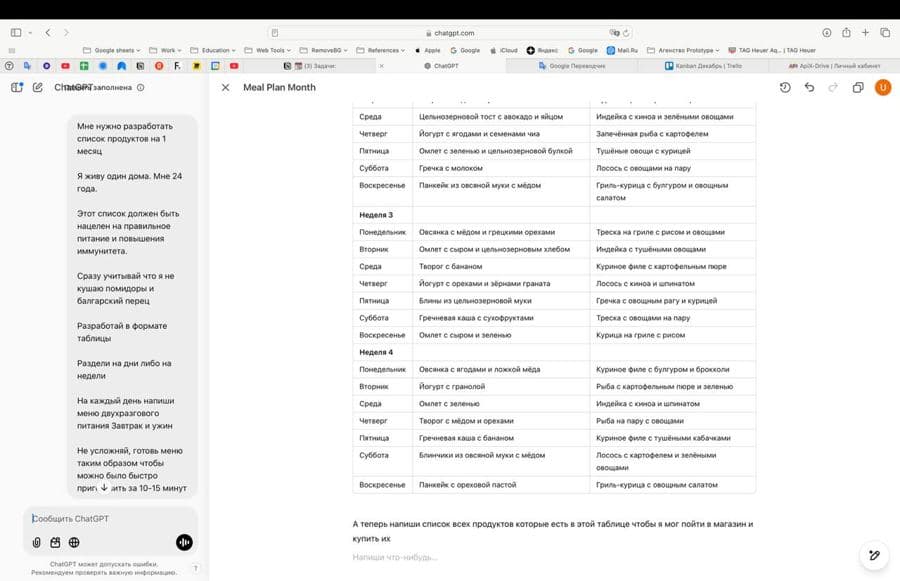900x581 pixels.
Task: Focus the Сообщить ChatGPT message field
Action: [111, 518]
